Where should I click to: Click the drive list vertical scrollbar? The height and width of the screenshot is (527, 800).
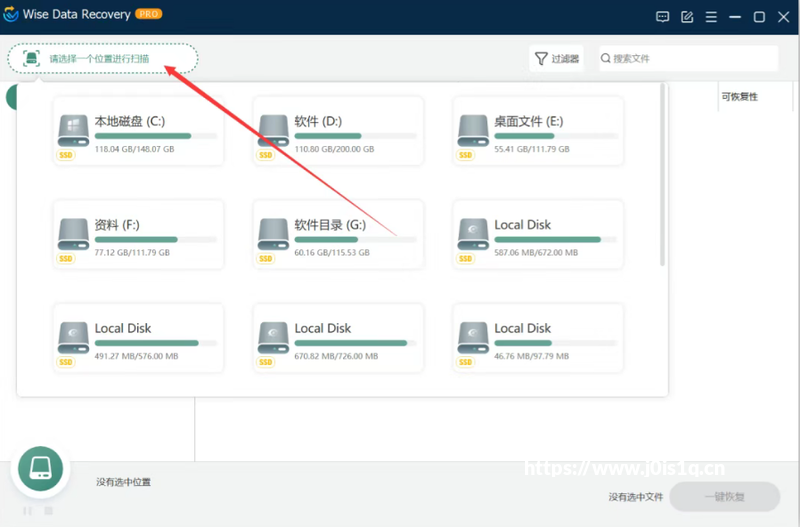tap(662, 175)
